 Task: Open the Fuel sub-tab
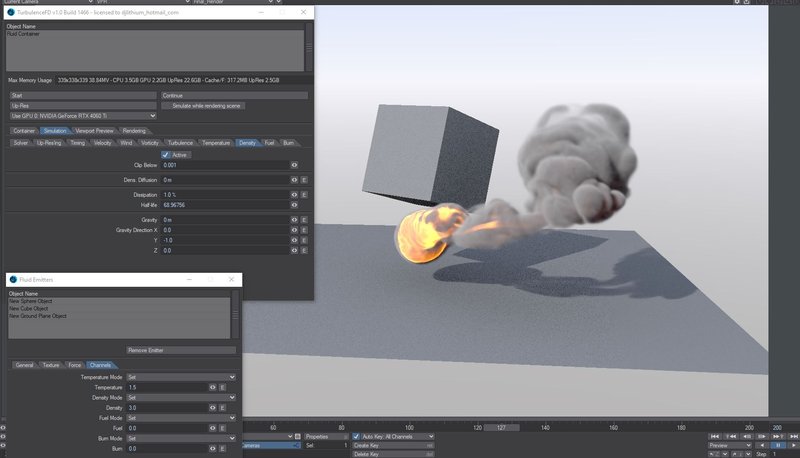click(x=269, y=143)
